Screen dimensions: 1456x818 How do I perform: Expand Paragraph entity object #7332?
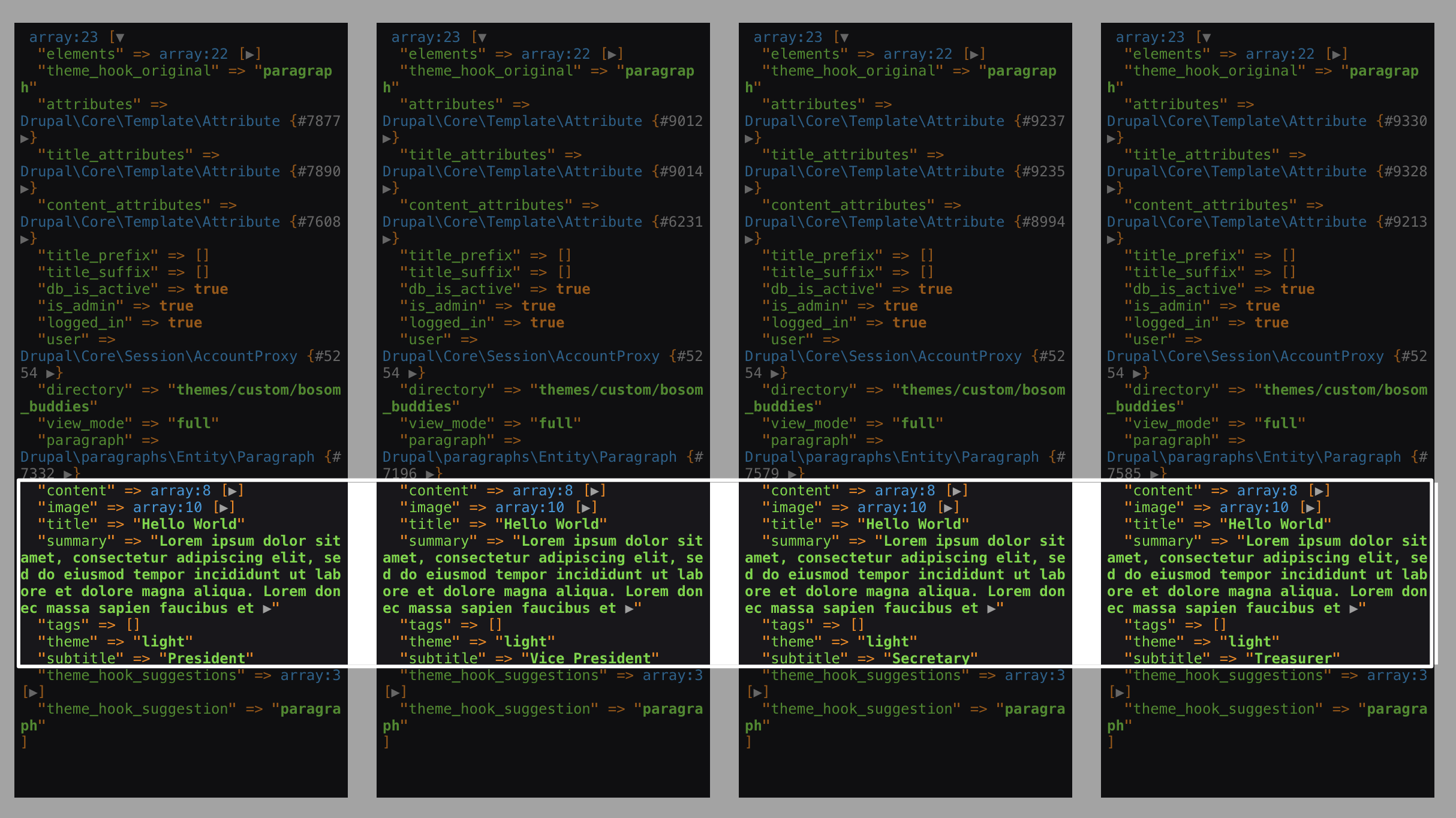[x=68, y=474]
